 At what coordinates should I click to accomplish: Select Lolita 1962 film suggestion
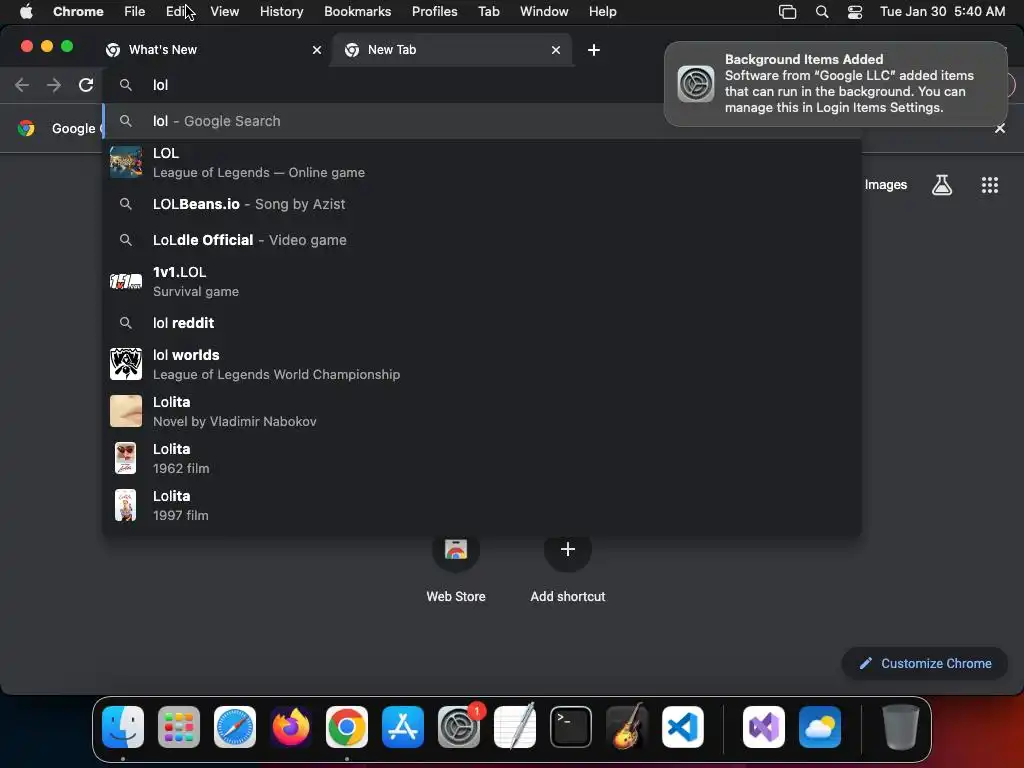point(482,458)
